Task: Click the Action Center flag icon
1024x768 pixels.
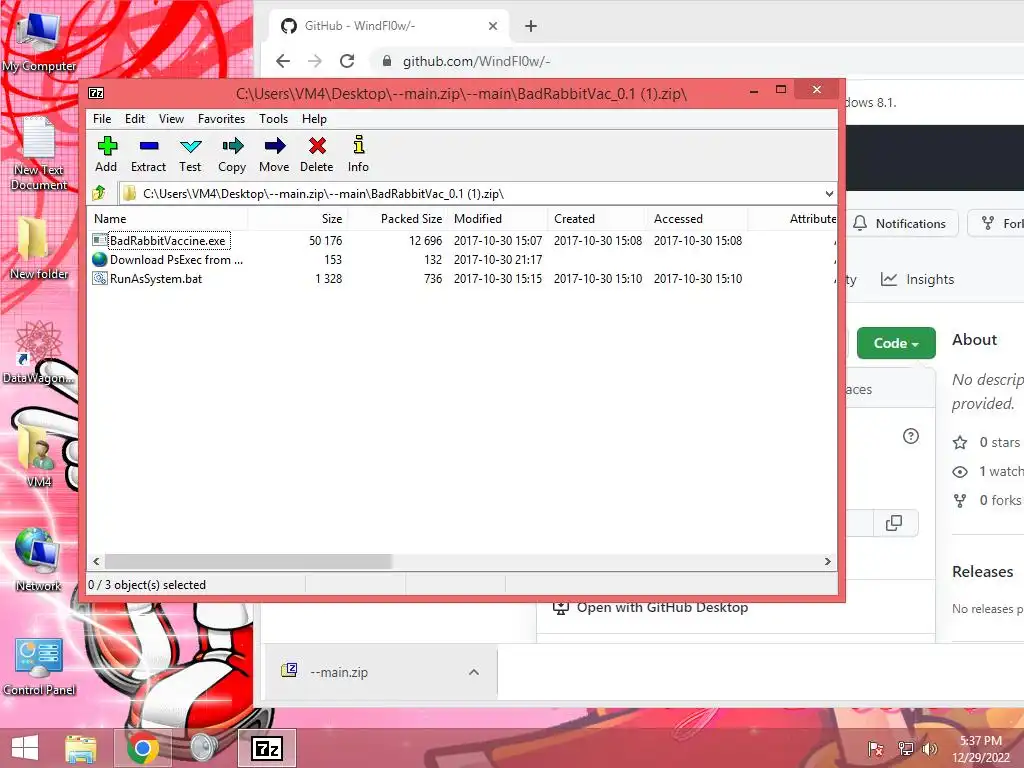Action: pyautogui.click(x=876, y=748)
